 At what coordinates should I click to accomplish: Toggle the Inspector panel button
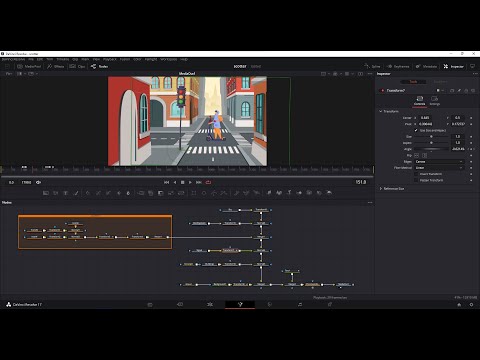(x=454, y=66)
